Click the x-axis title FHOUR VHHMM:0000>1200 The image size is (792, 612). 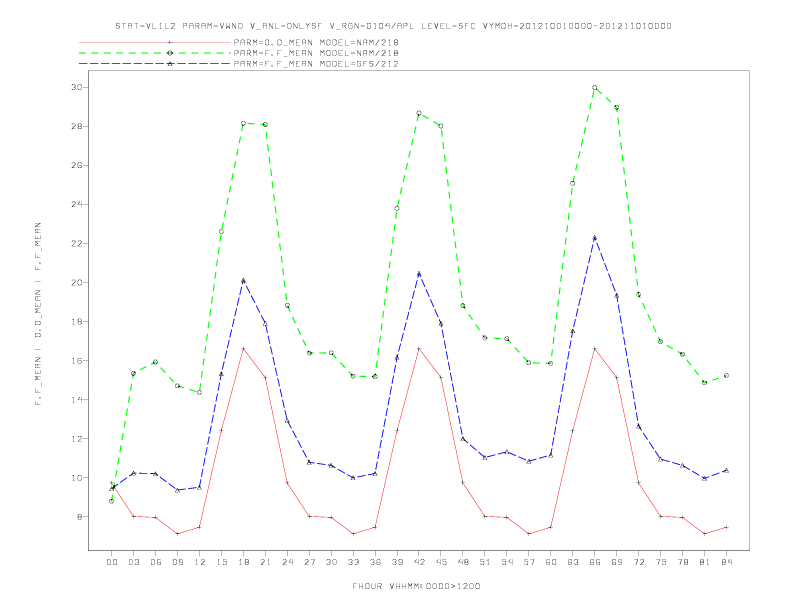coord(416,586)
